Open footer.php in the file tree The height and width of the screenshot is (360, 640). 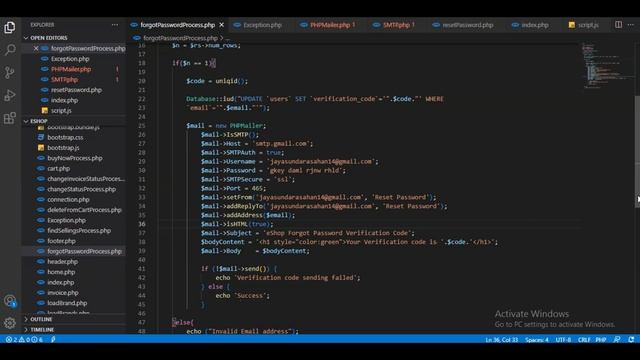61,241
